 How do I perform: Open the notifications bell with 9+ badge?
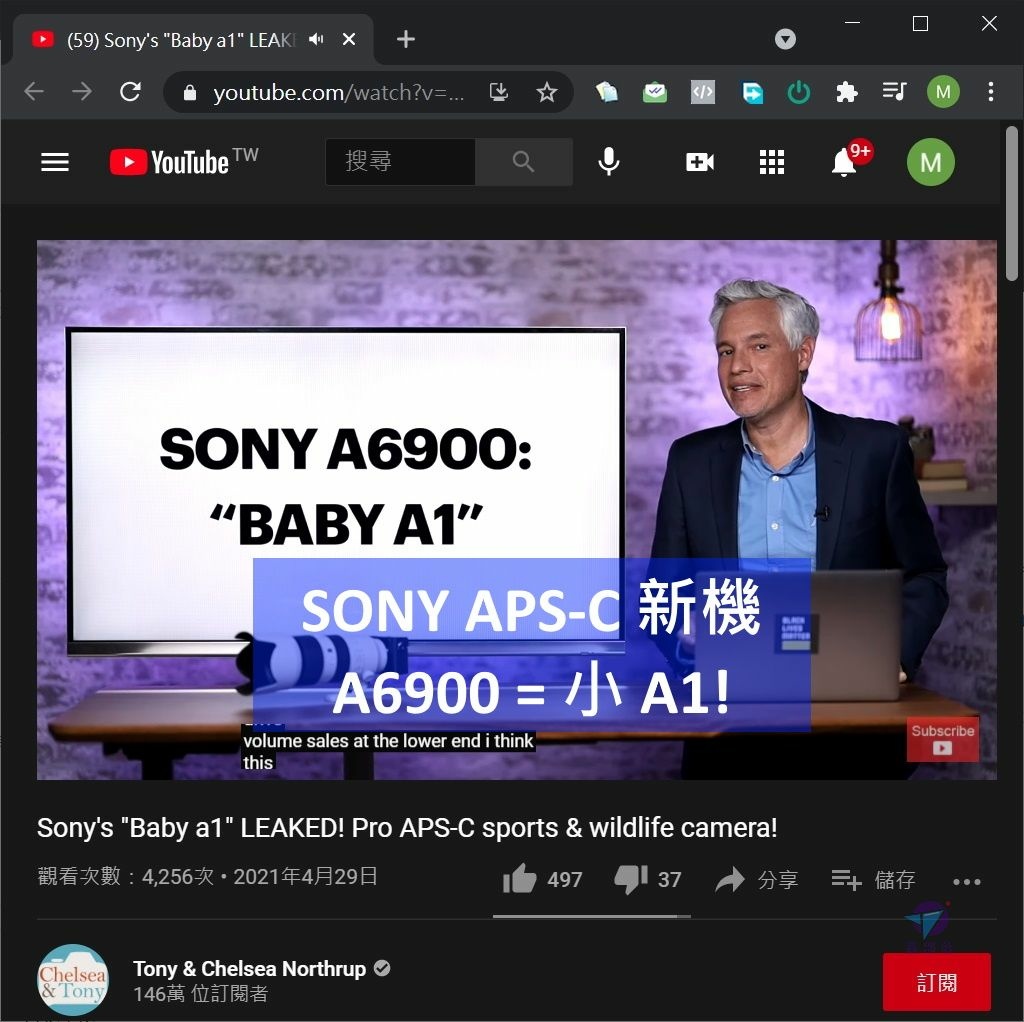coord(844,161)
